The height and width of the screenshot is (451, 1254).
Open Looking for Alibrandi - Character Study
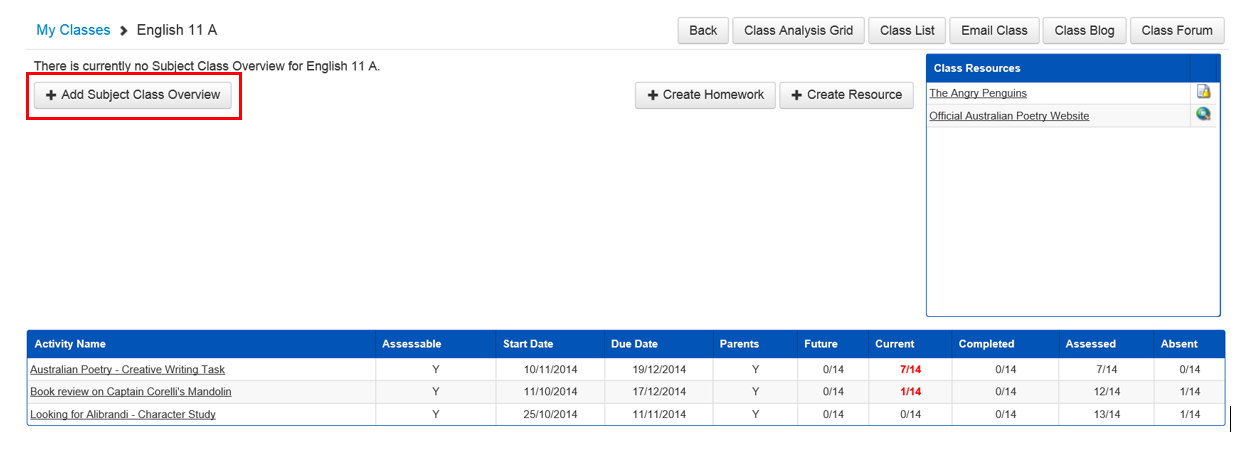123,414
